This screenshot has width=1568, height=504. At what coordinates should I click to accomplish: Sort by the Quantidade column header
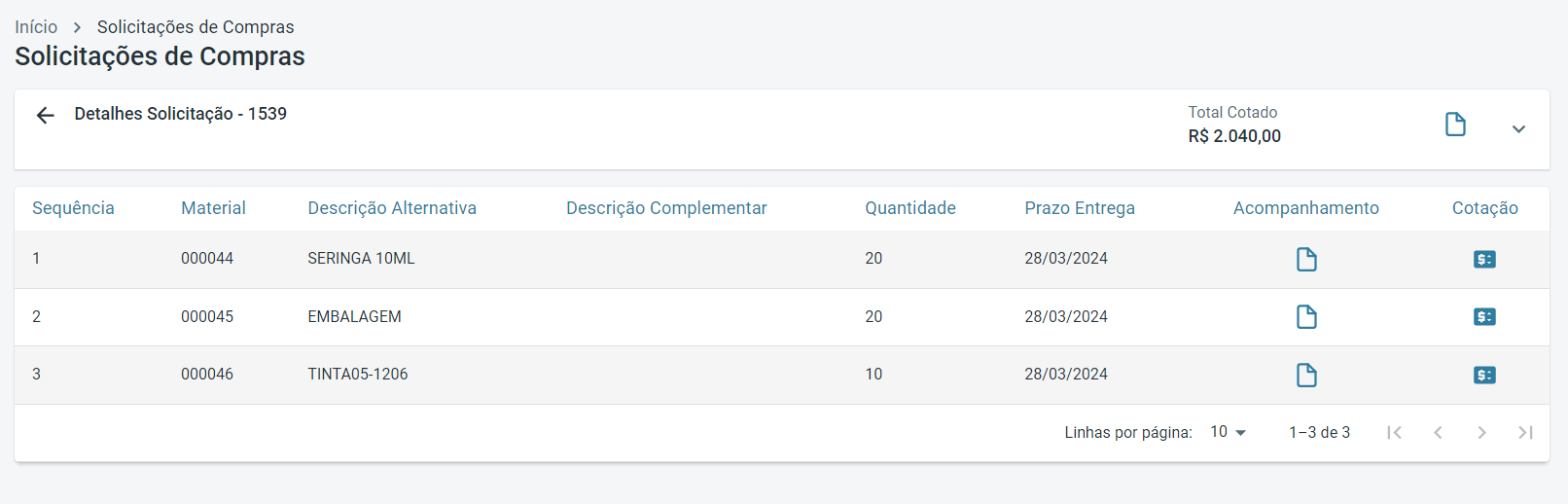point(910,208)
